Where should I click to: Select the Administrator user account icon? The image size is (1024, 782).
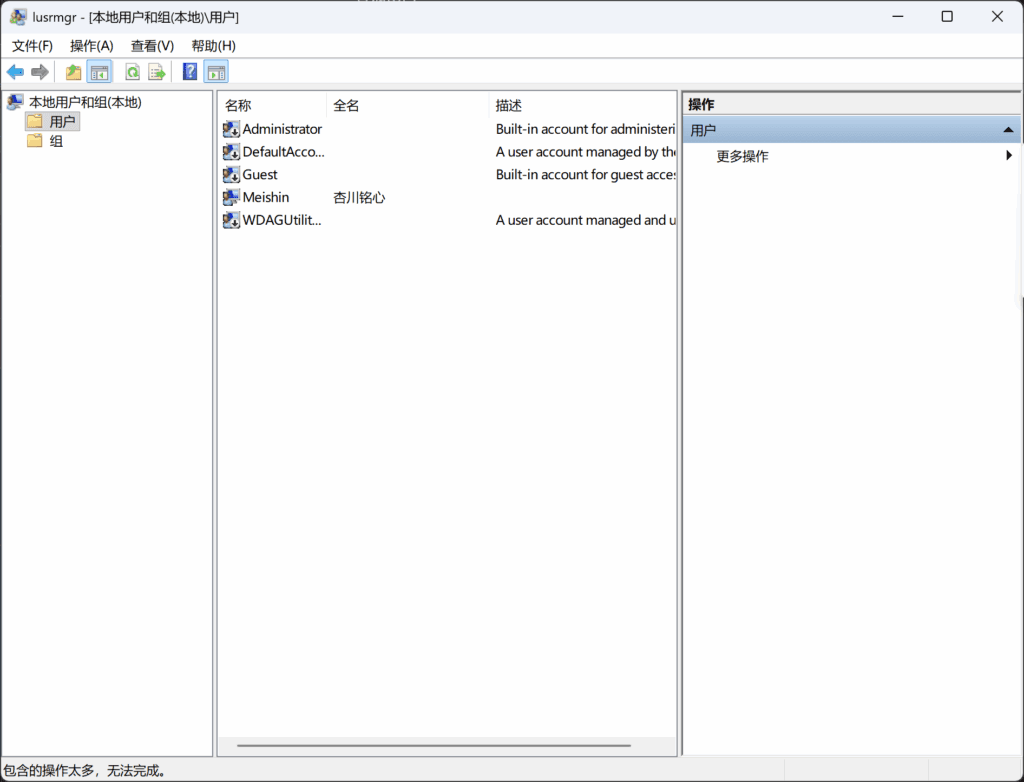(231, 129)
